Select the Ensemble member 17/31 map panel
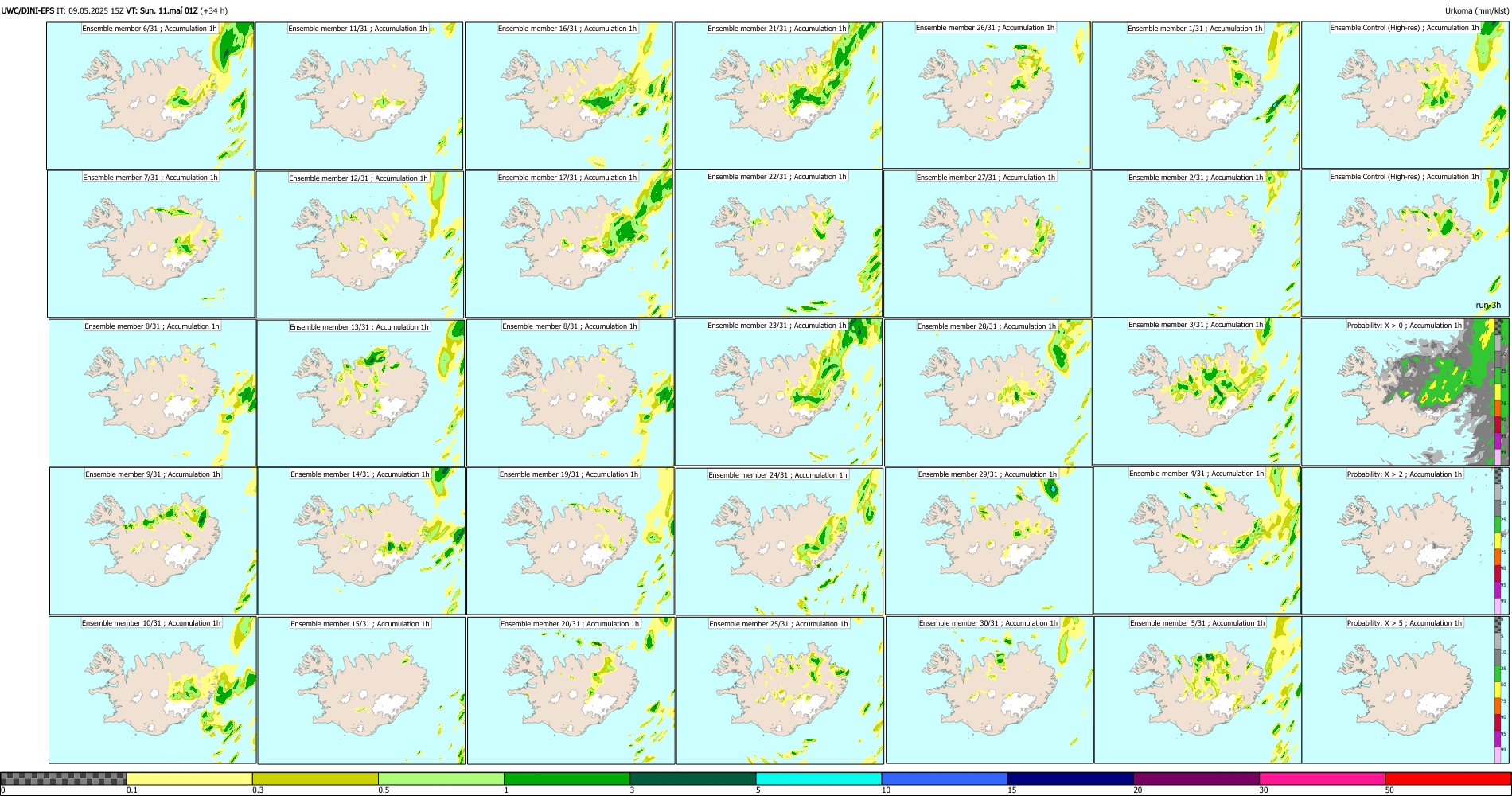This screenshot has width=1512, height=796. click(569, 244)
